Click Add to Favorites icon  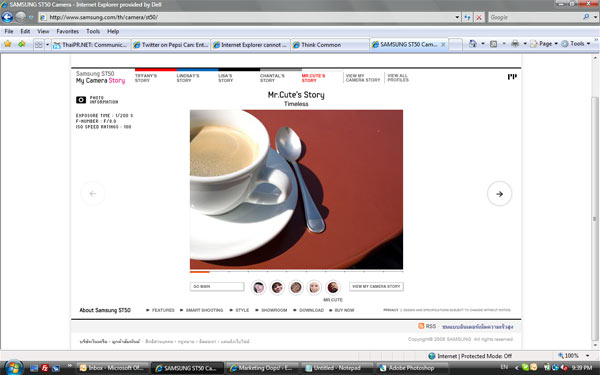21,44
